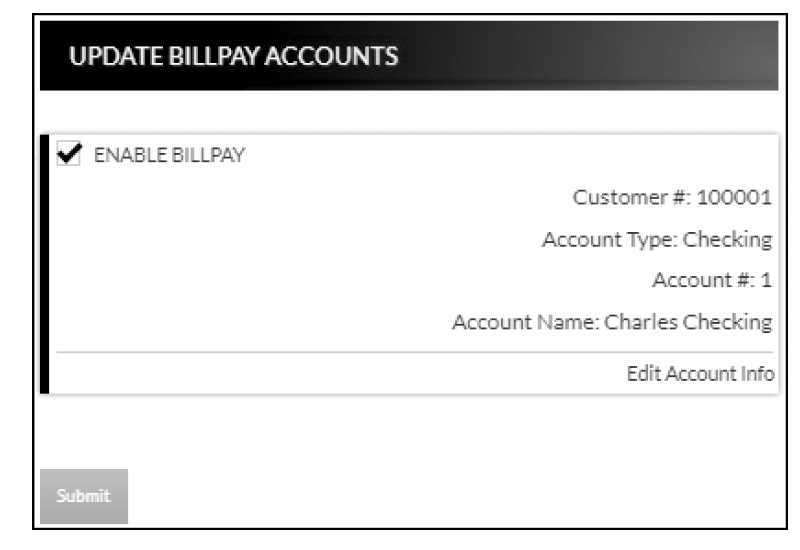This screenshot has width=800, height=550.
Task: Select the Account Name label
Action: (524, 323)
